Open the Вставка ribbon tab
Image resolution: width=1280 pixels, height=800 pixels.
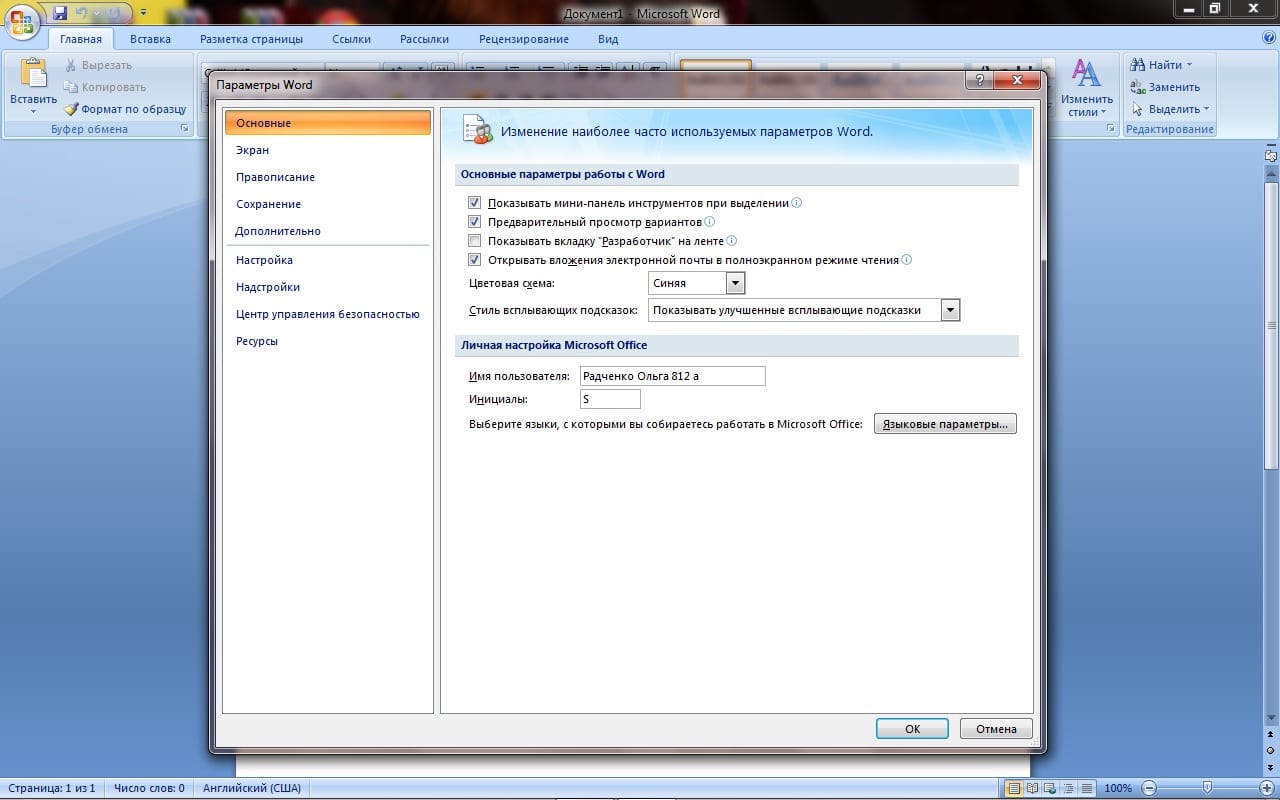(150, 39)
